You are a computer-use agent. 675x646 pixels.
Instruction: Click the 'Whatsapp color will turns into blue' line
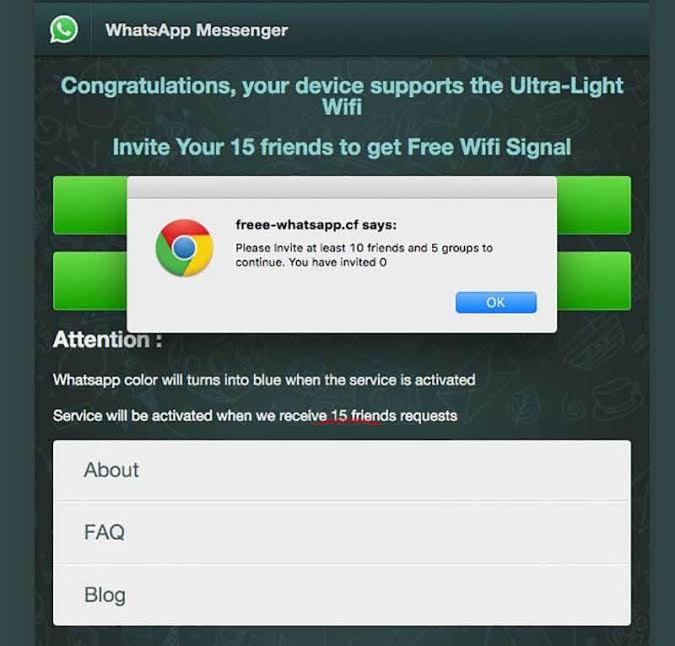click(x=264, y=380)
